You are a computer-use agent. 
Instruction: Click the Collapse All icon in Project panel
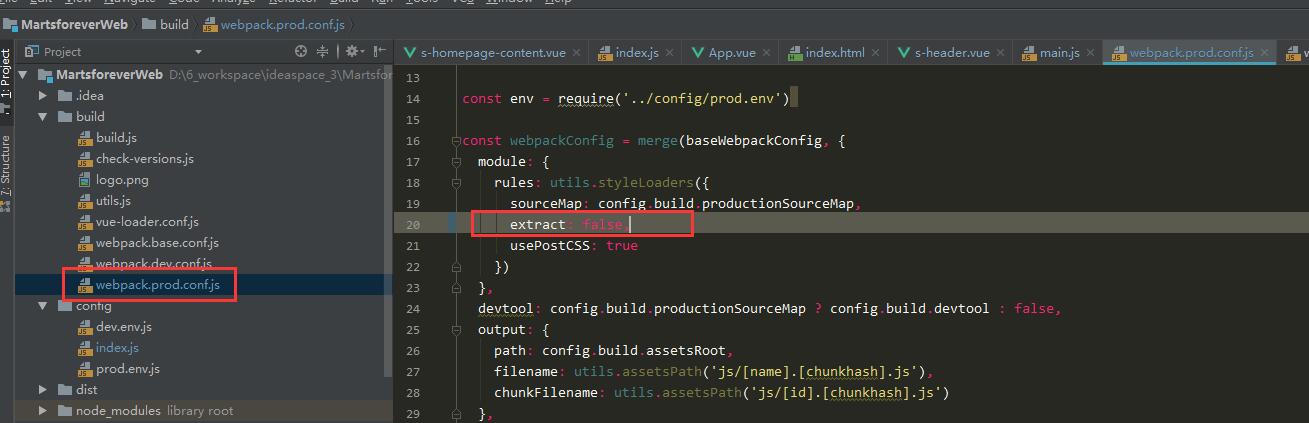coord(324,51)
